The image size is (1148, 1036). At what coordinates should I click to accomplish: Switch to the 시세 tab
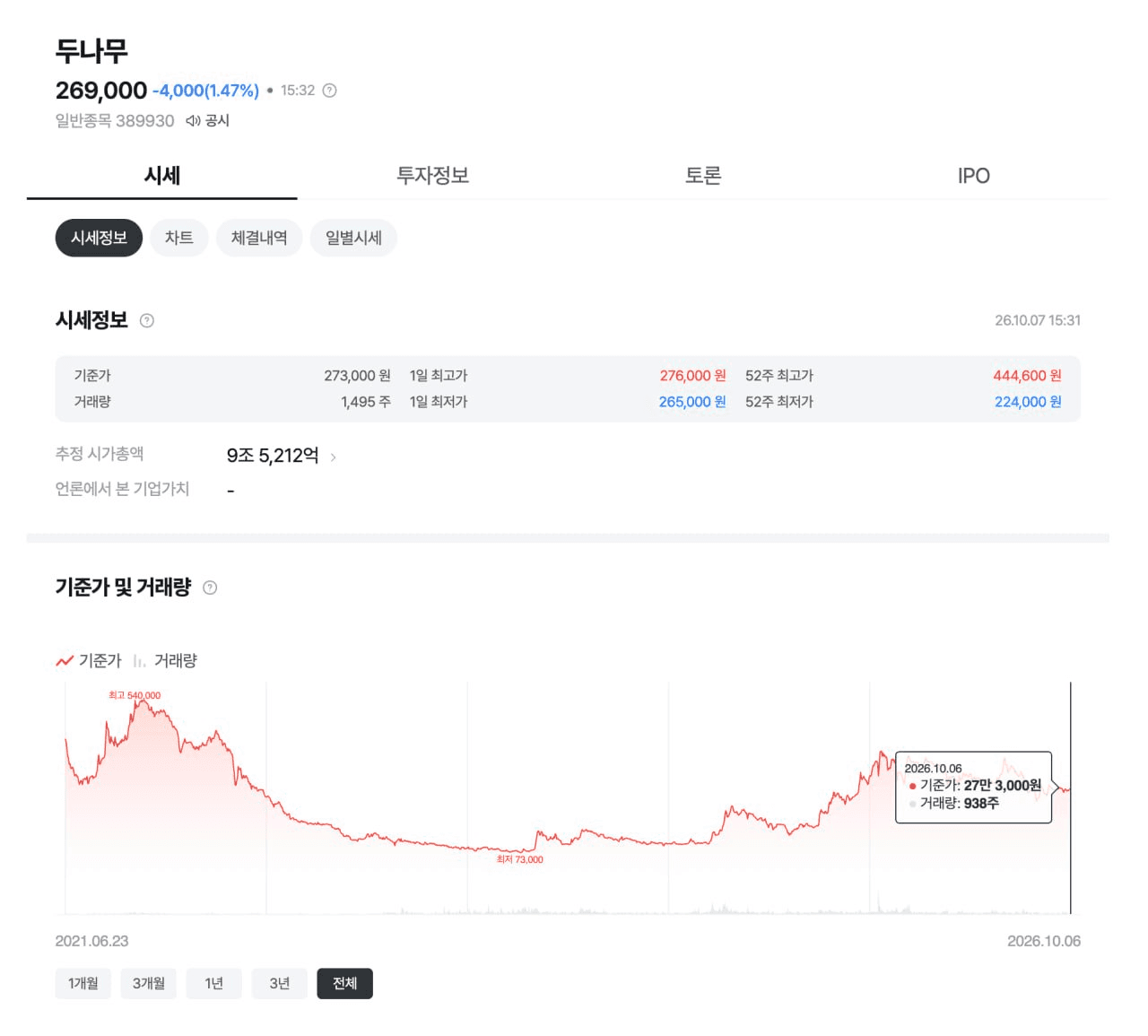(162, 176)
